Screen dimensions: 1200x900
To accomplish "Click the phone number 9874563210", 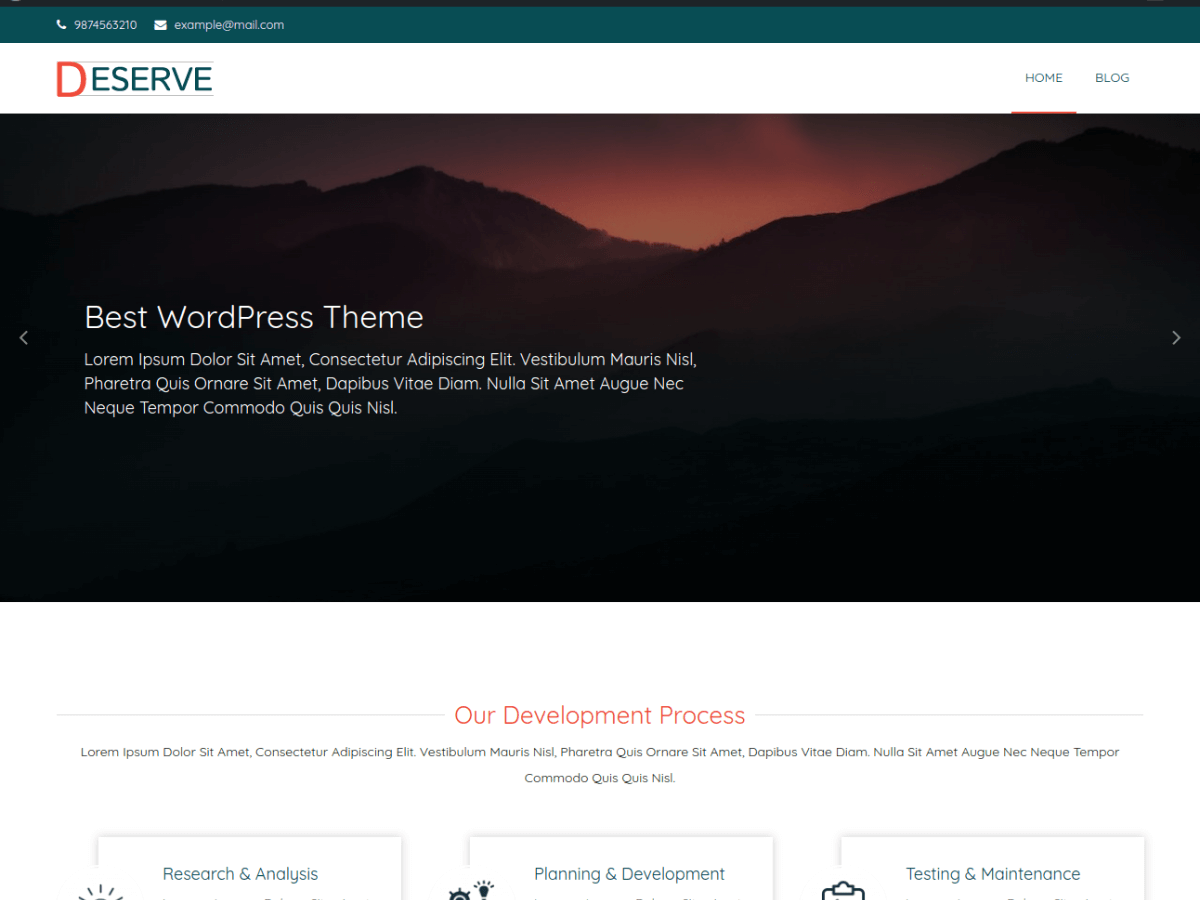I will pyautogui.click(x=105, y=25).
